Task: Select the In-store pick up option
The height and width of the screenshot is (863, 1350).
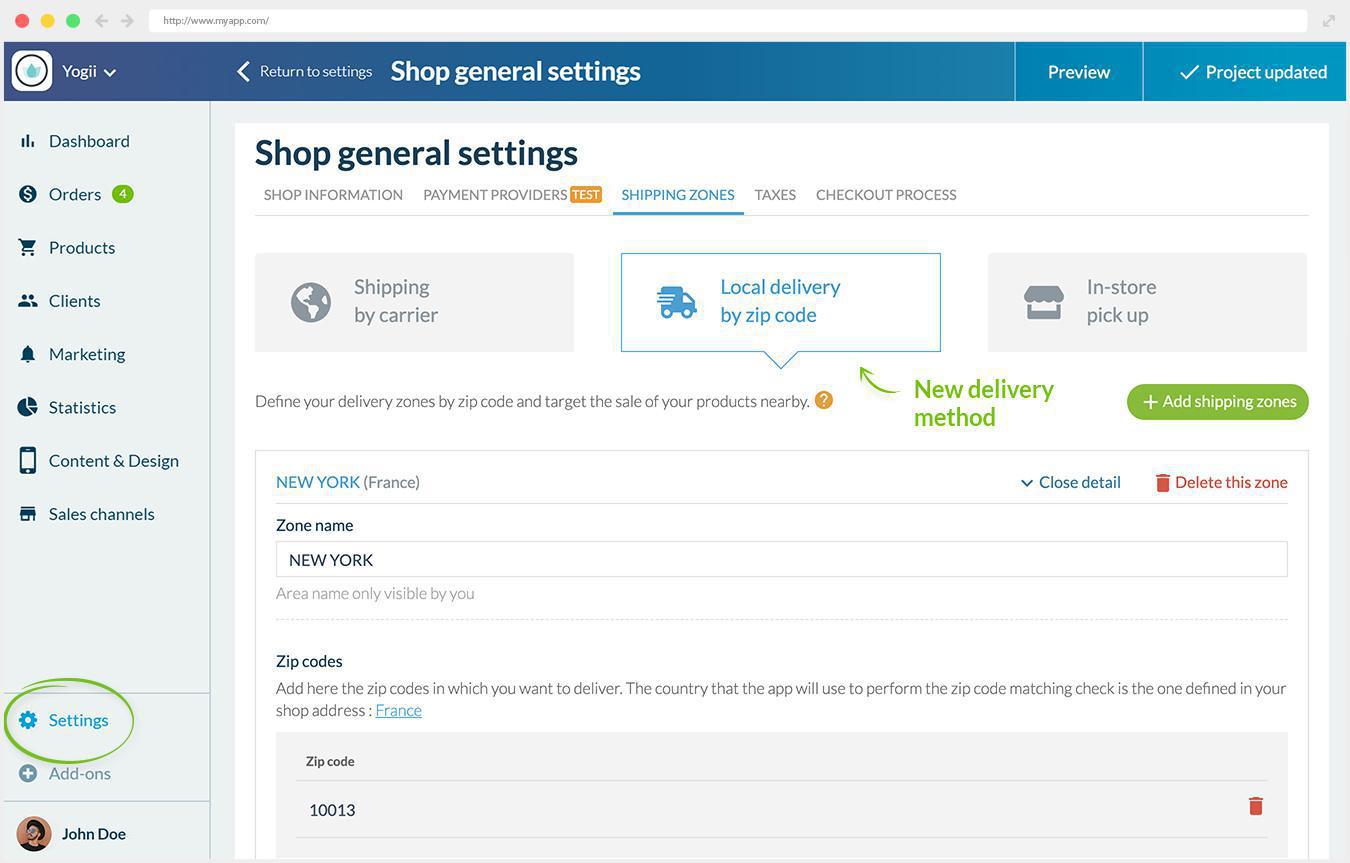Action: pyautogui.click(x=1146, y=301)
